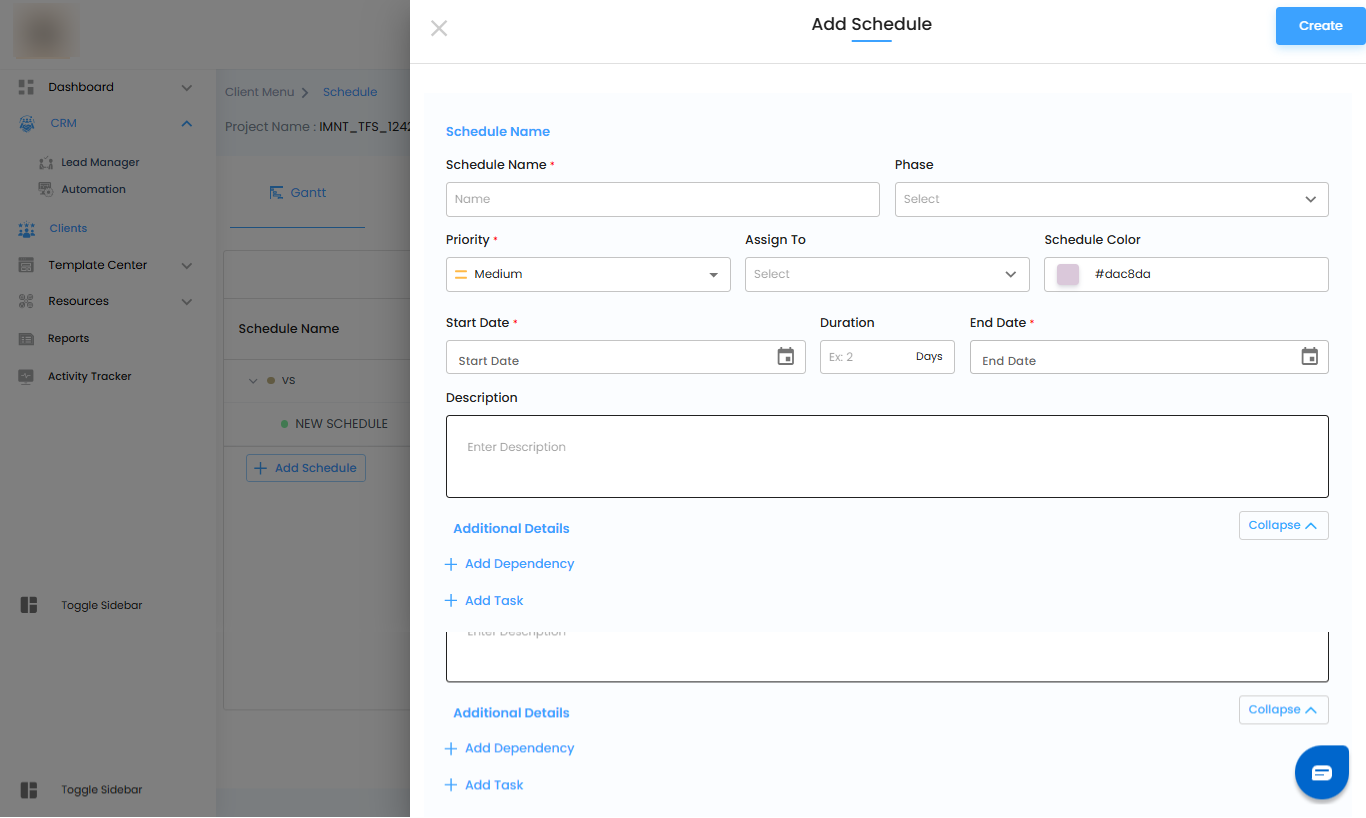Open the Phase dropdown

[1111, 199]
